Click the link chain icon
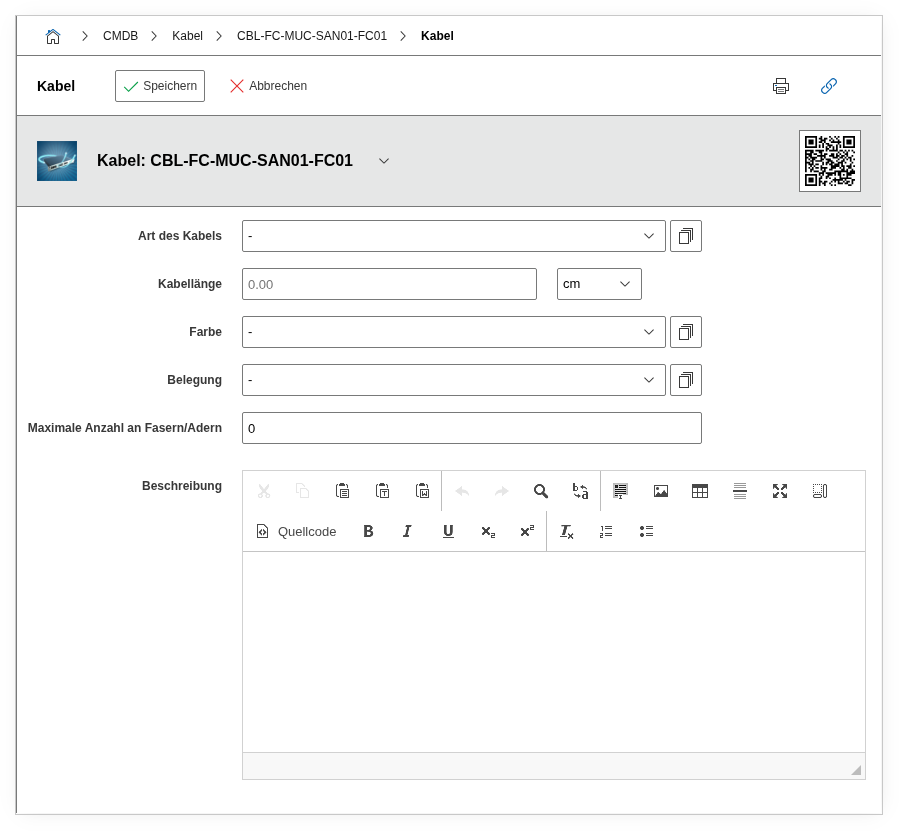 point(828,86)
